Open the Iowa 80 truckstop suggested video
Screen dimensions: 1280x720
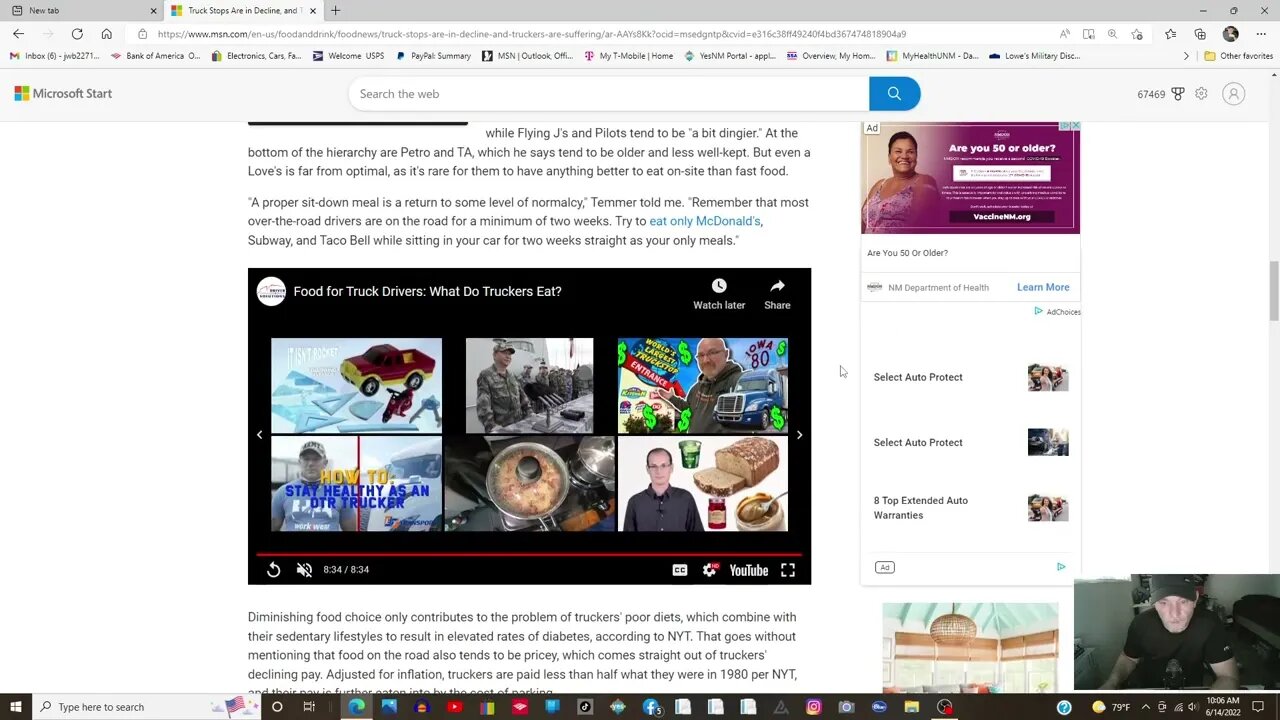pyautogui.click(x=703, y=385)
